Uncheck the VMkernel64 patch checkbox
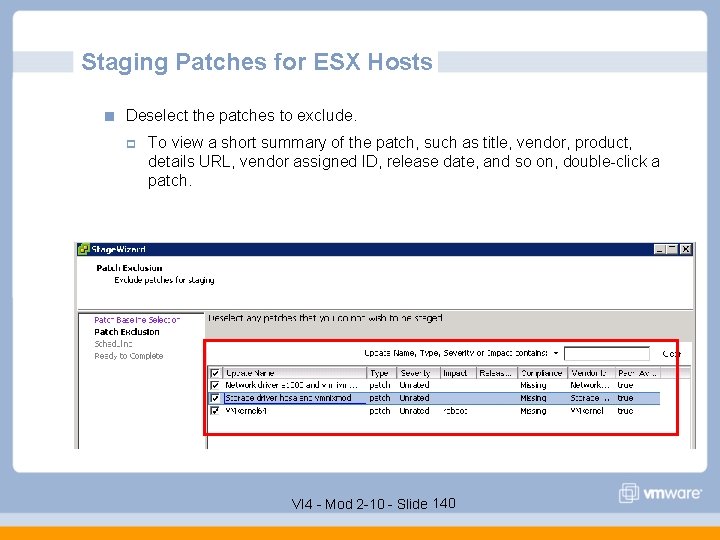Viewport: 720px width, 540px height. [x=214, y=411]
